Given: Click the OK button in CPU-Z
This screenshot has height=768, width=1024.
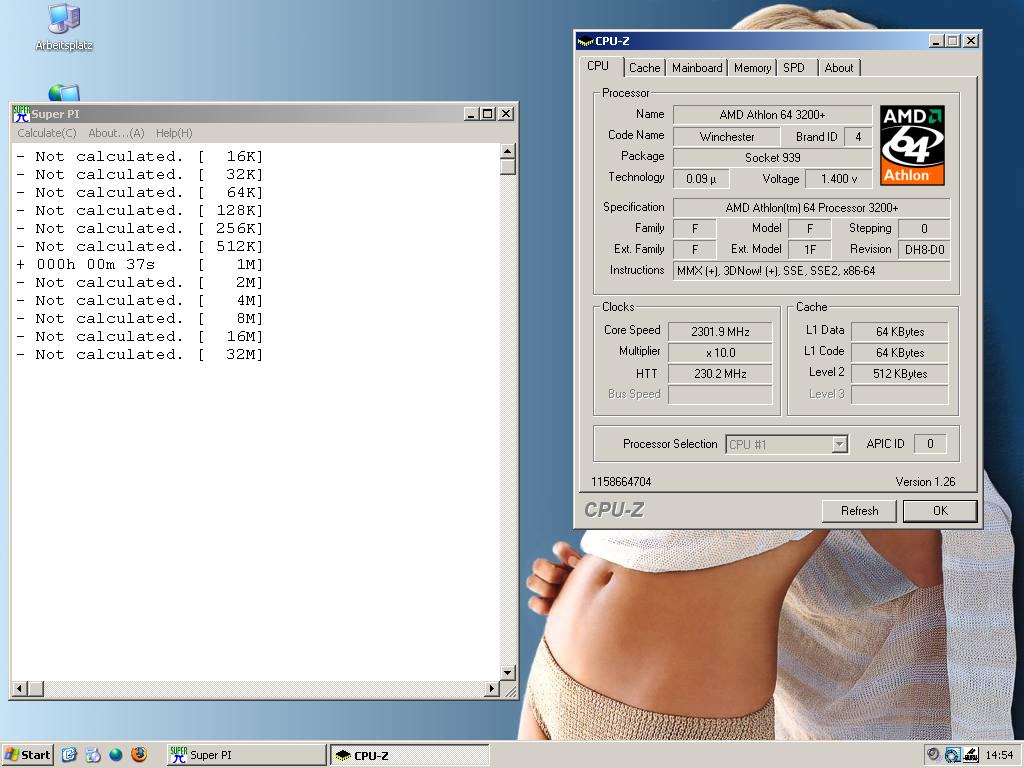Looking at the screenshot, I should click(x=940, y=511).
